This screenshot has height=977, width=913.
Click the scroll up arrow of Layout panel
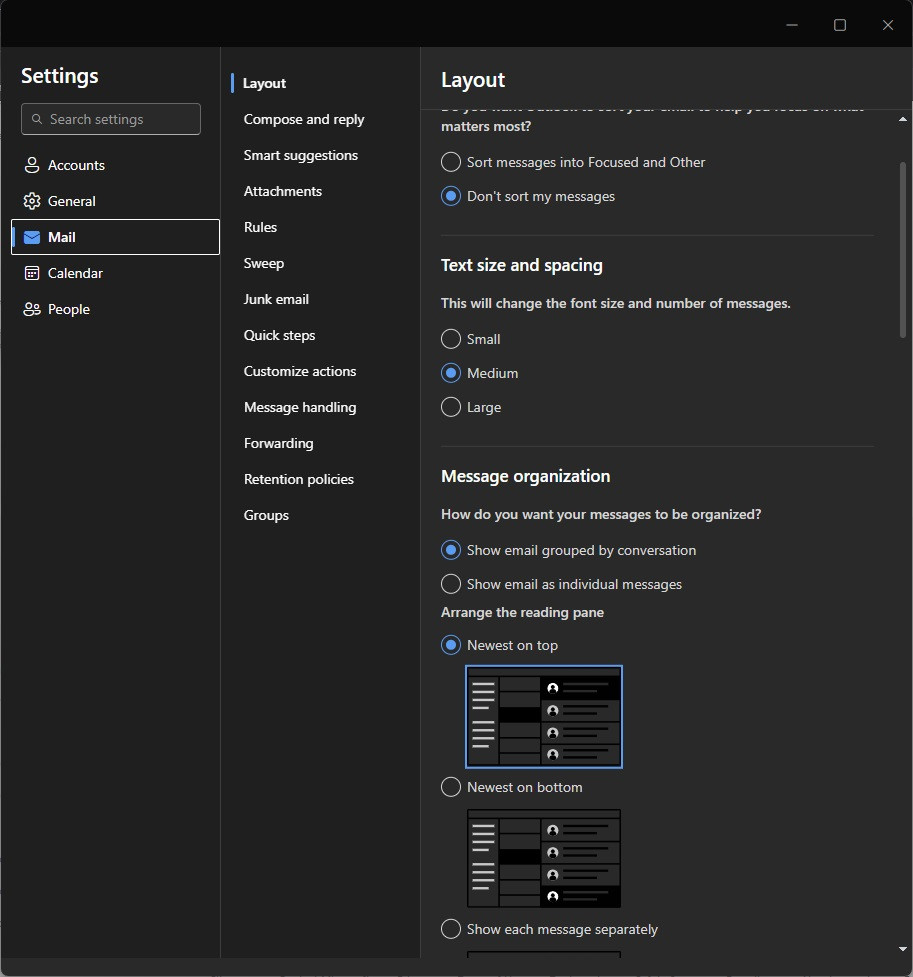(902, 119)
